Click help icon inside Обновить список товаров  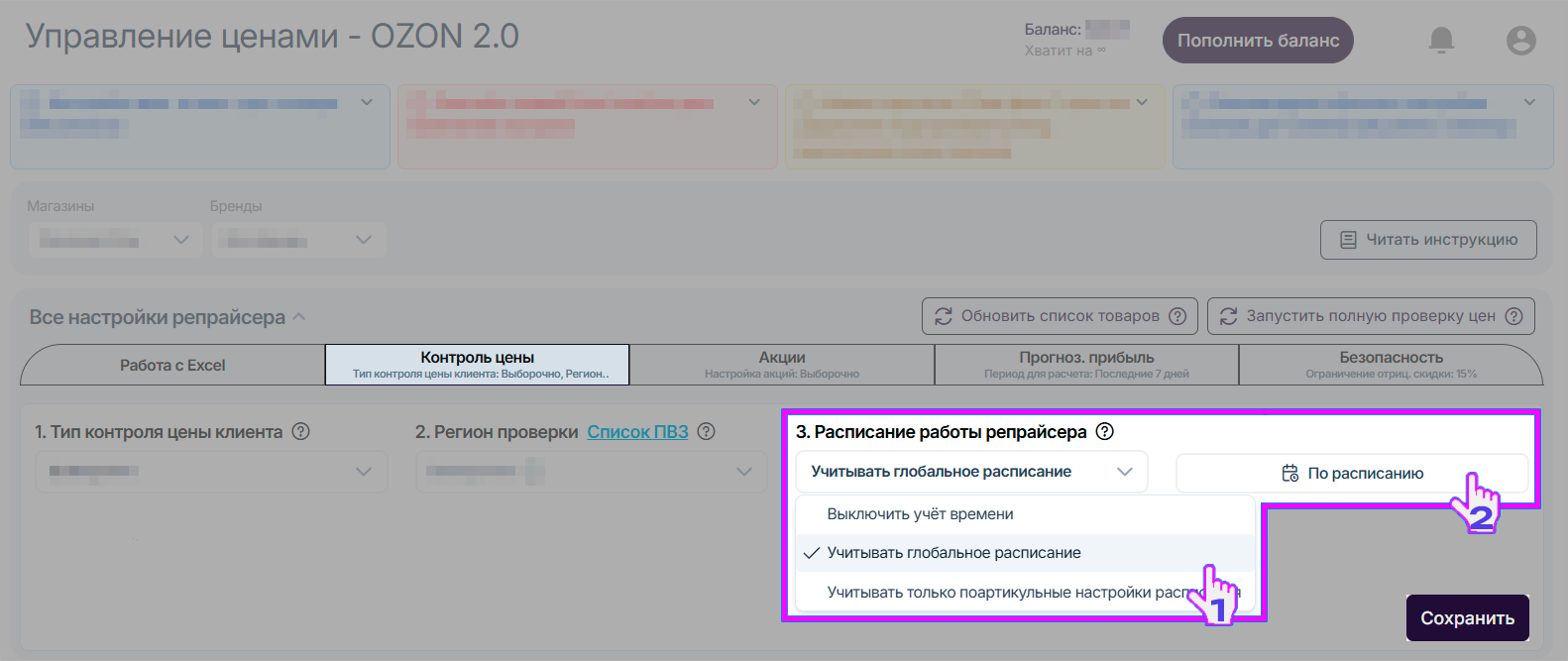[1177, 316]
